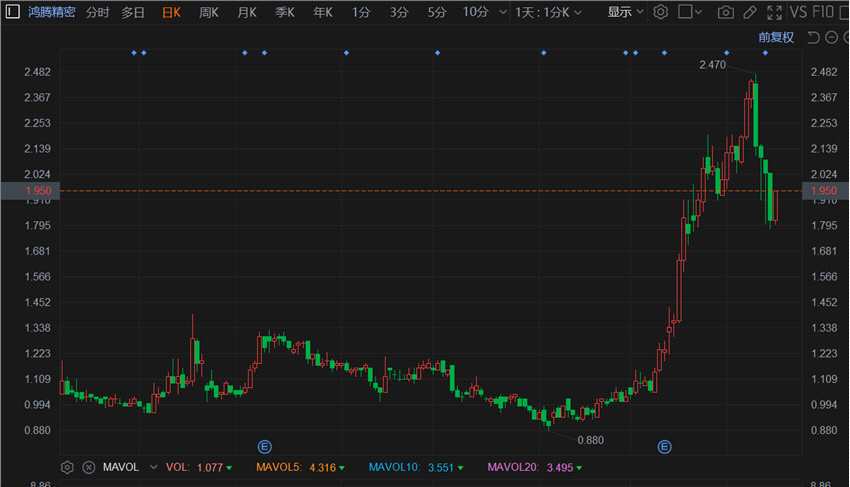Screen dimensions: 850x487
Task: Switch to 分时 intraday tab
Action: point(98,12)
